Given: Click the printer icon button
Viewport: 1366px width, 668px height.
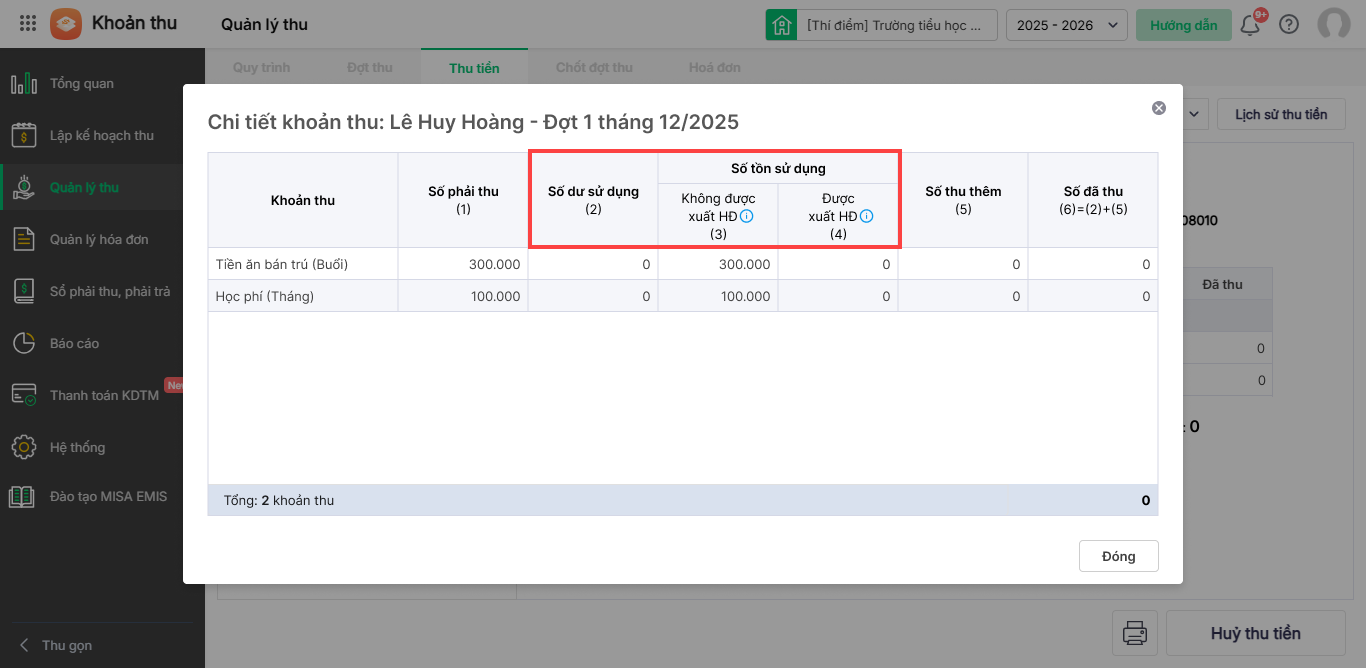Looking at the screenshot, I should pos(1134,633).
